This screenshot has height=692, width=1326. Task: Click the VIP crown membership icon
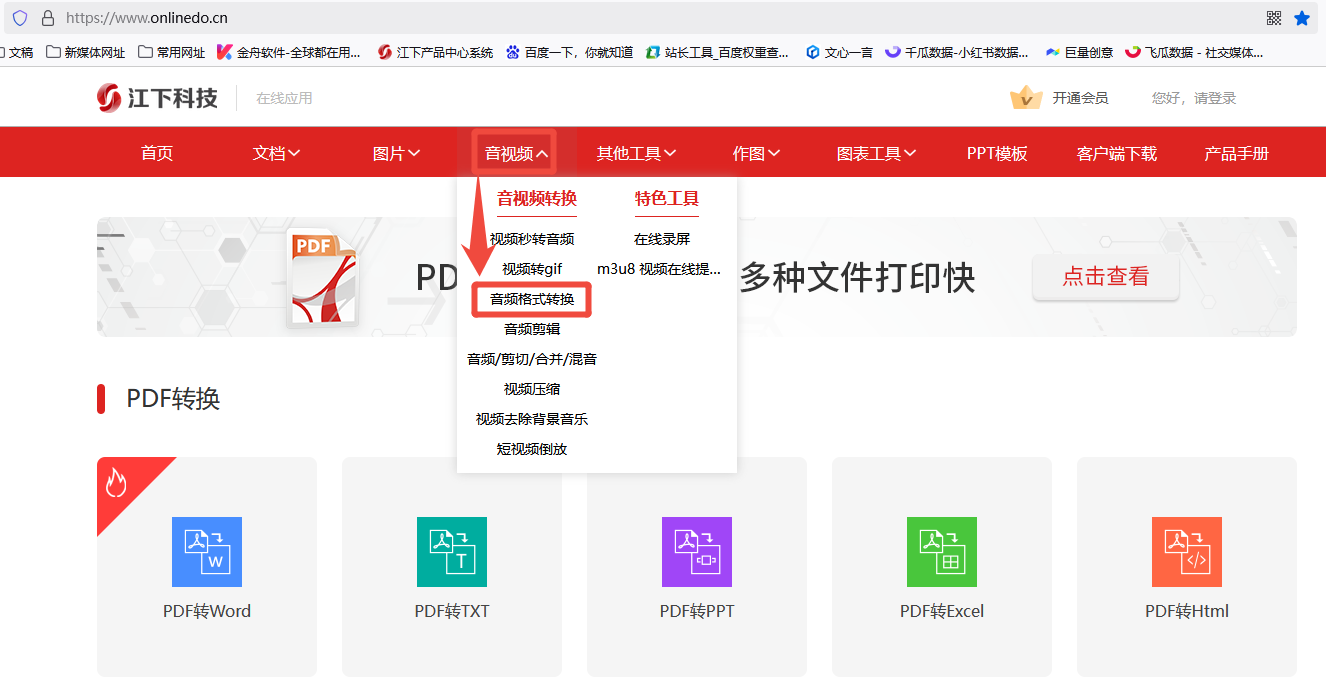tap(1026, 98)
